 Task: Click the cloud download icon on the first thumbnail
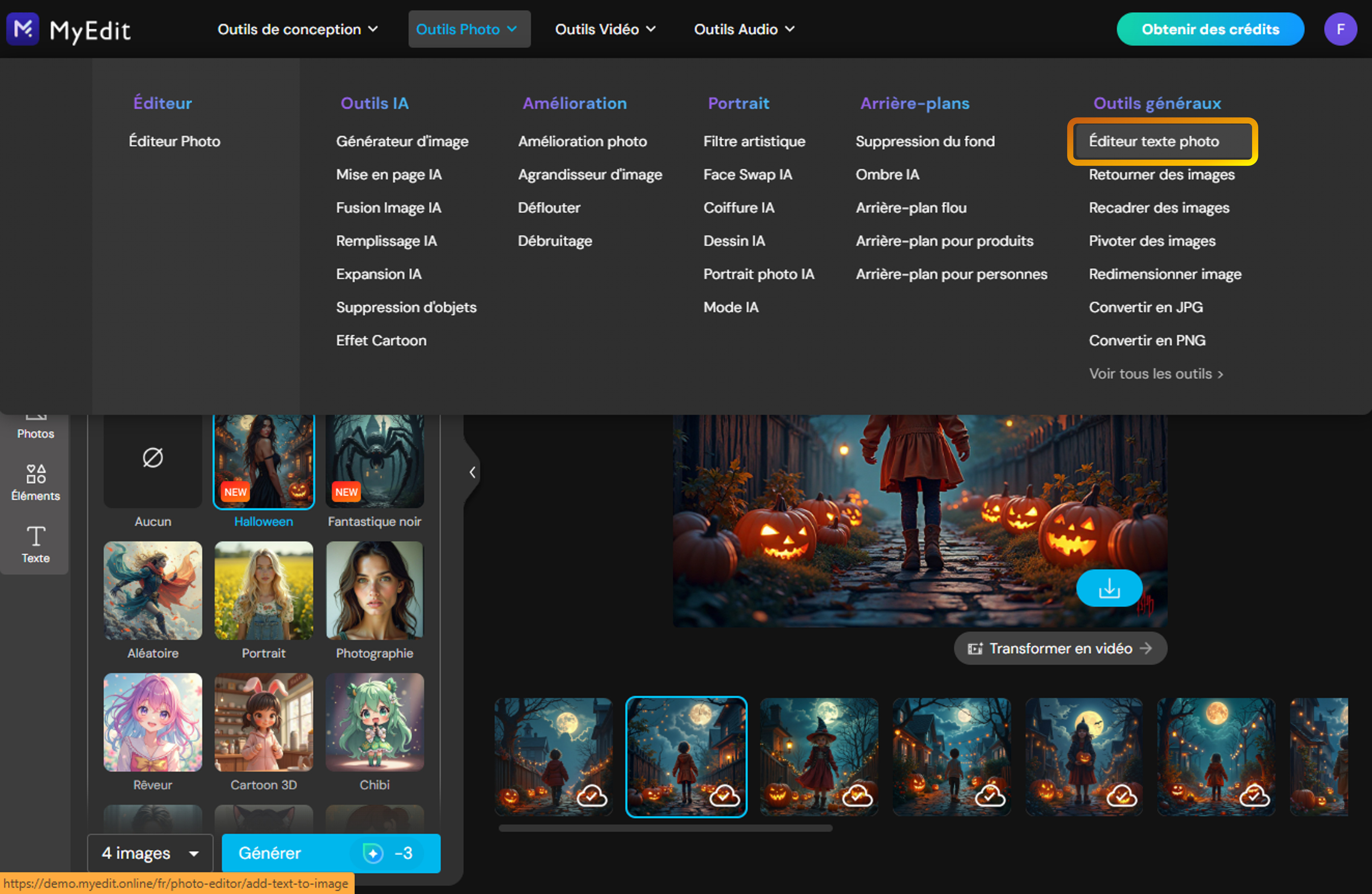pos(592,798)
